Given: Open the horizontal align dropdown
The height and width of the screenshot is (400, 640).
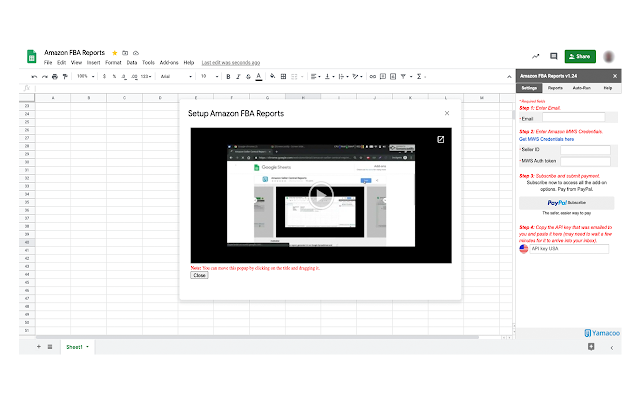Looking at the screenshot, I should [x=315, y=76].
